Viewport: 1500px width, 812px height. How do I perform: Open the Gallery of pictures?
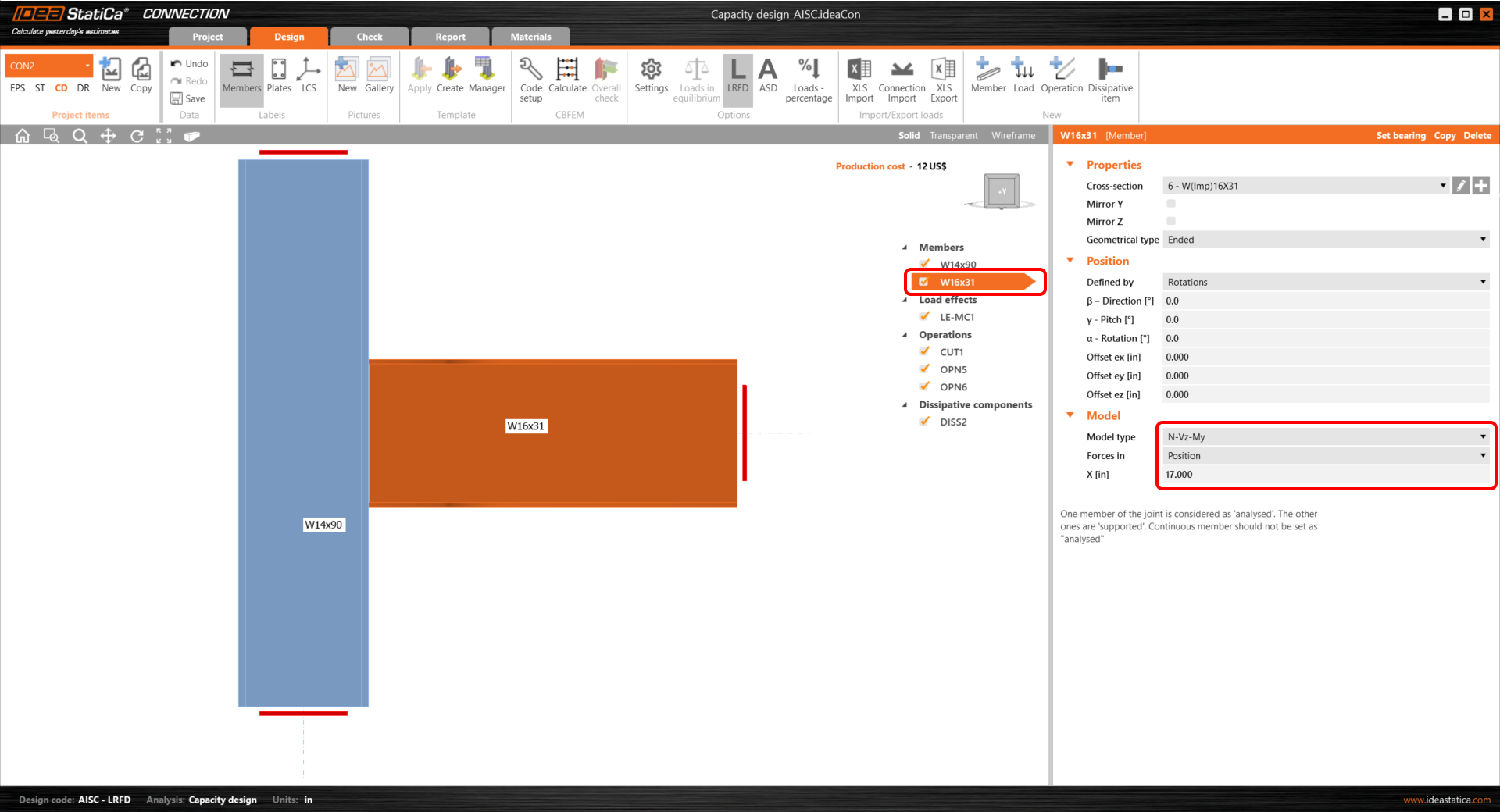pos(379,78)
